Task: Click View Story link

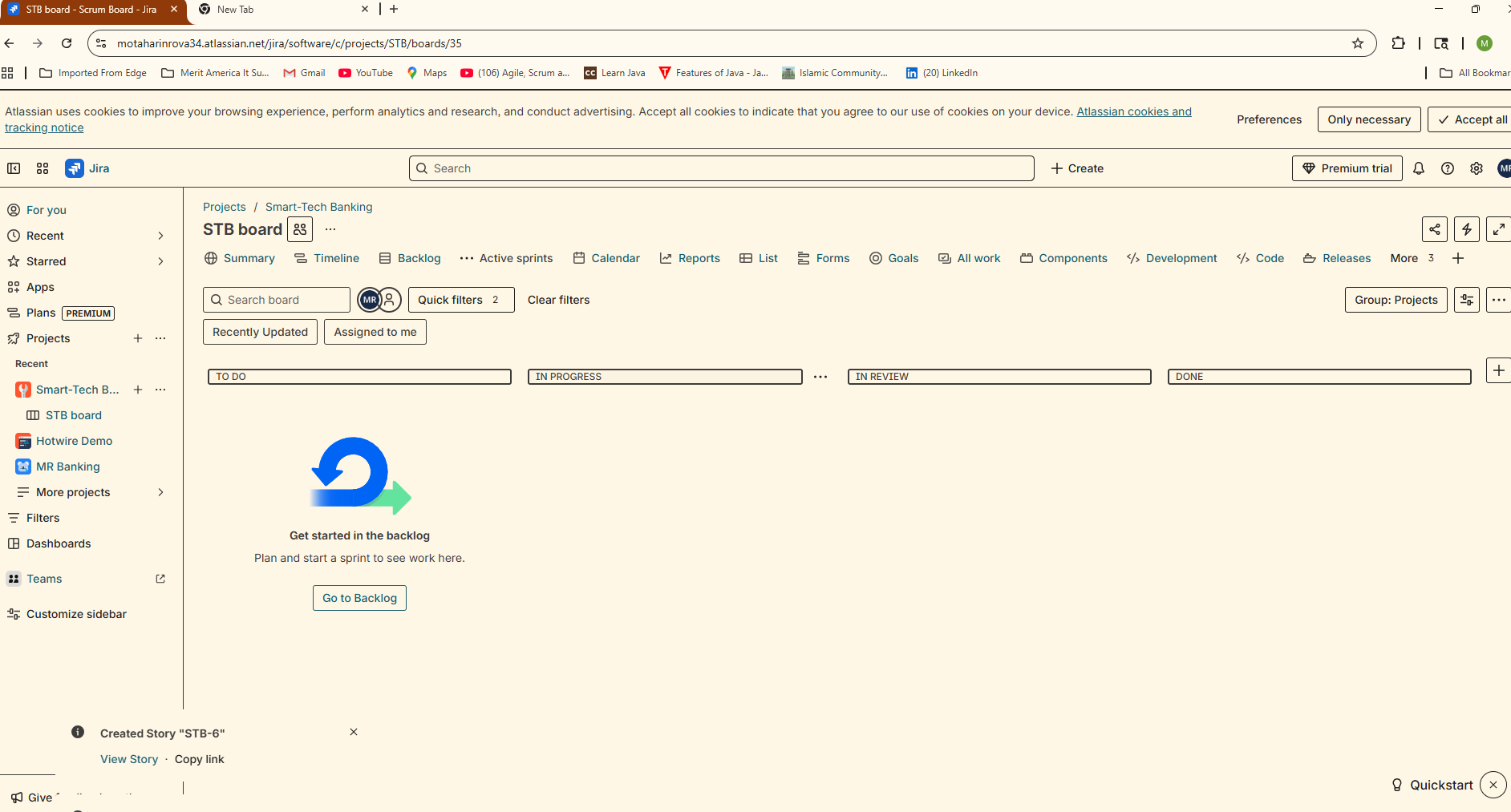Action: (x=129, y=759)
